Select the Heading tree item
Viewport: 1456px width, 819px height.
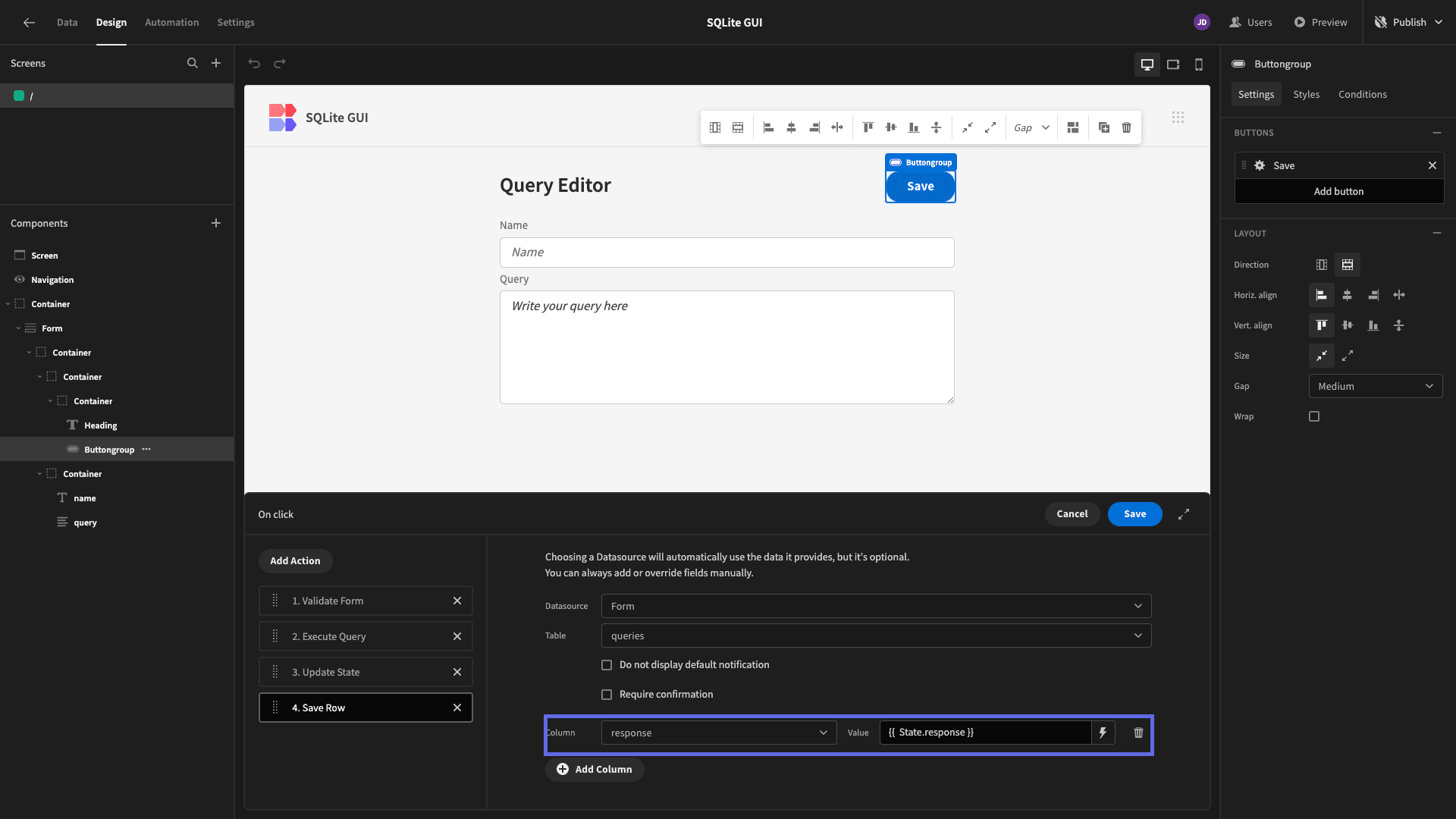(x=100, y=425)
